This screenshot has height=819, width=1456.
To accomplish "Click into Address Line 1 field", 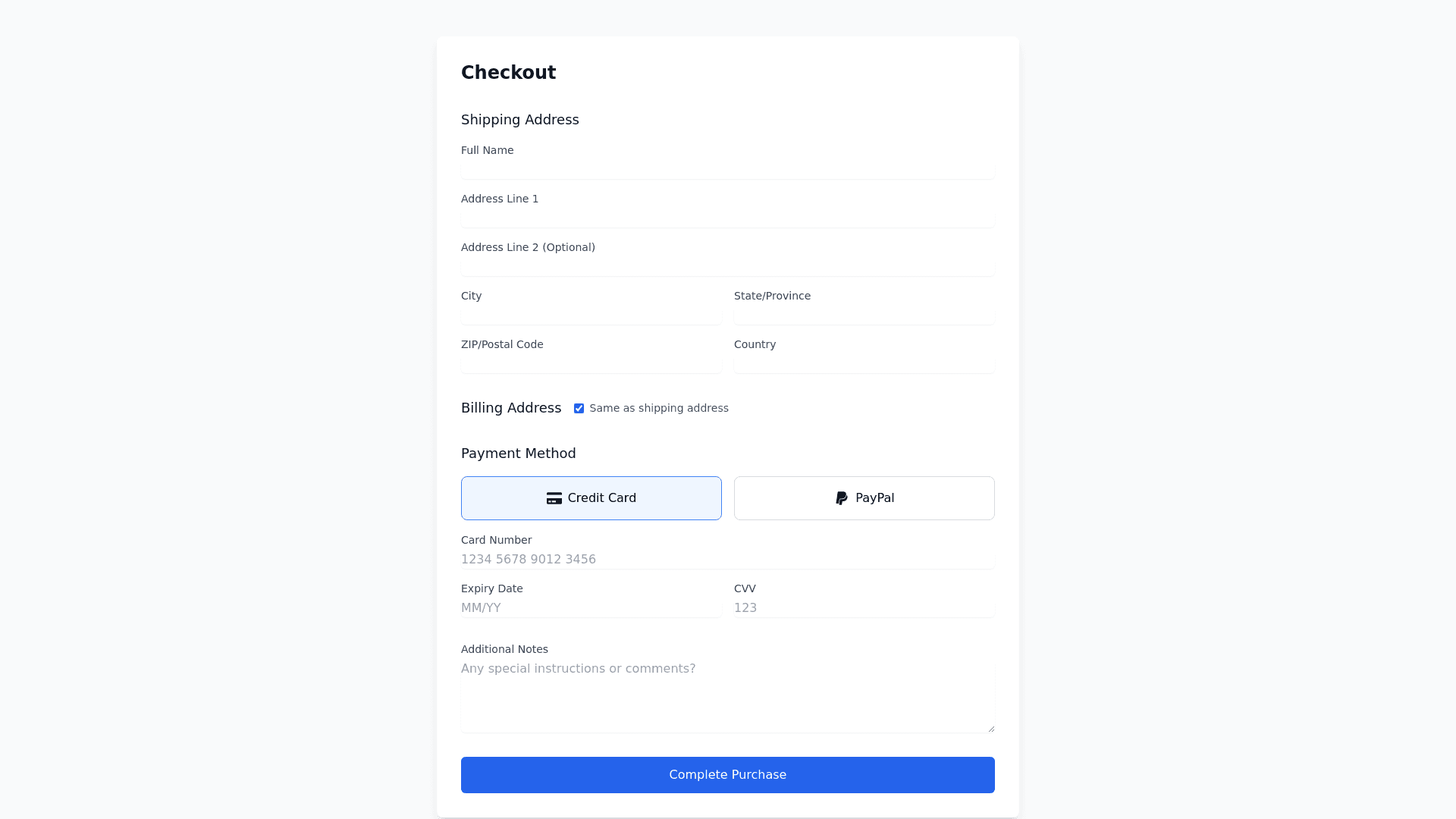I will [x=727, y=218].
